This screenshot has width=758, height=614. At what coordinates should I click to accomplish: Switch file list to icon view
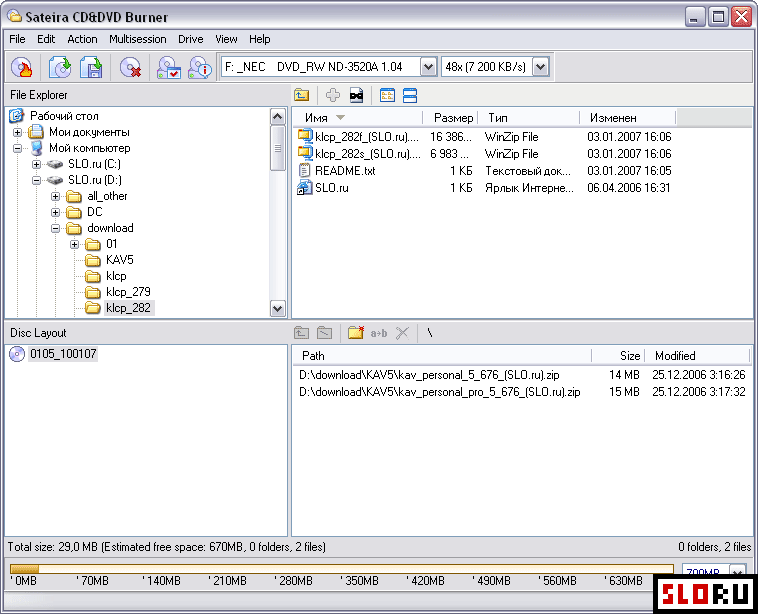pos(387,95)
